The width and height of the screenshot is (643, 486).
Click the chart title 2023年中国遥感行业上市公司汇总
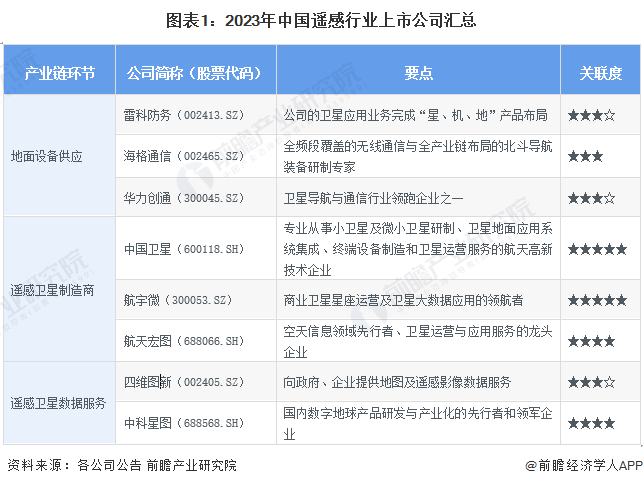pyautogui.click(x=321, y=20)
